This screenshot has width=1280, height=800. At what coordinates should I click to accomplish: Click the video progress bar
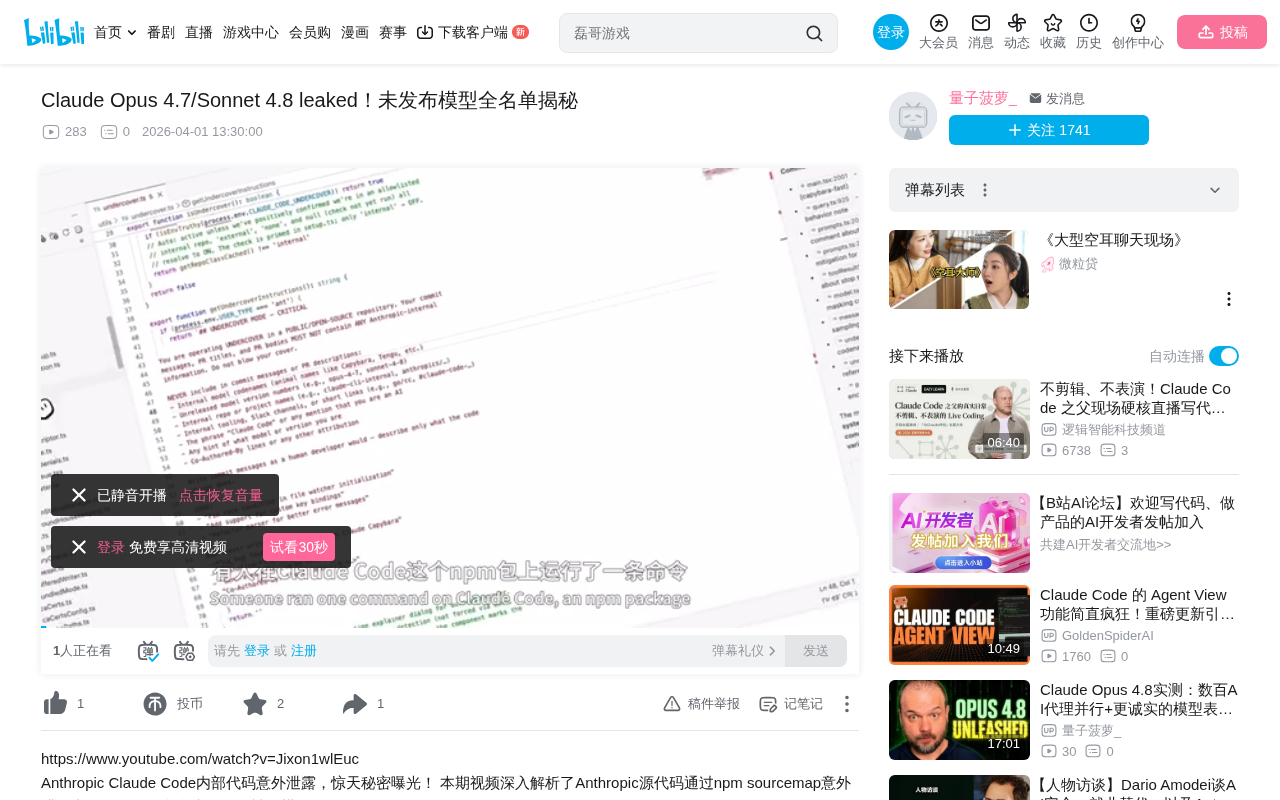450,627
